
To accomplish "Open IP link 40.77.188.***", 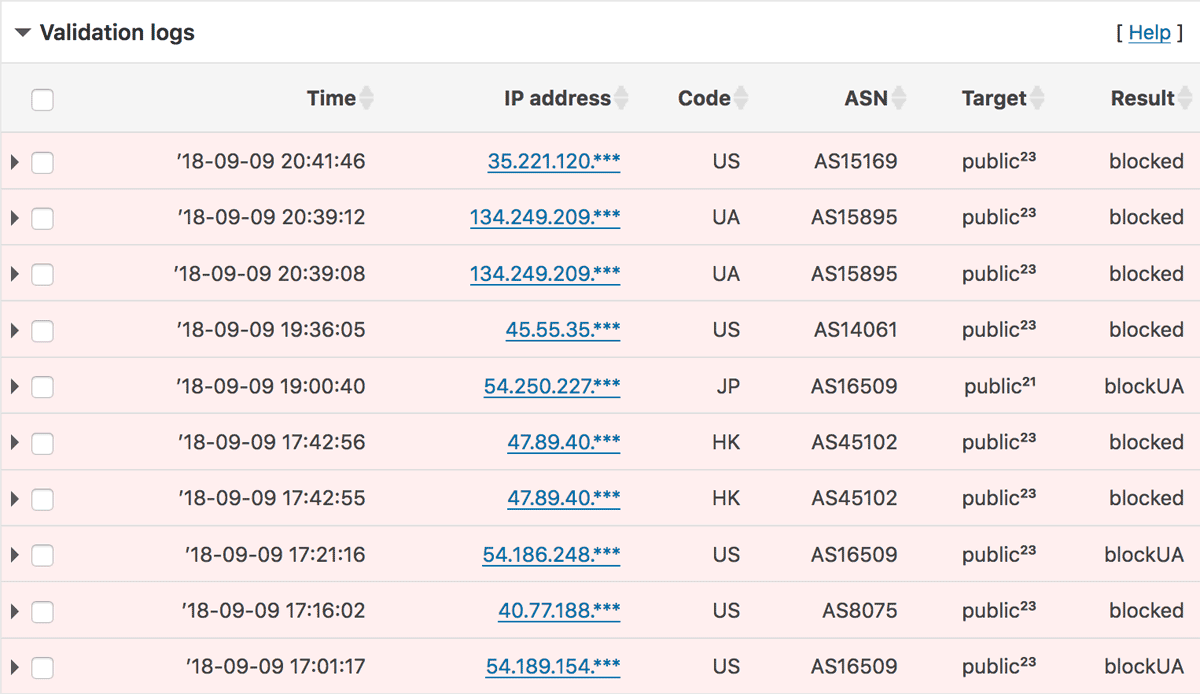I will click(559, 609).
